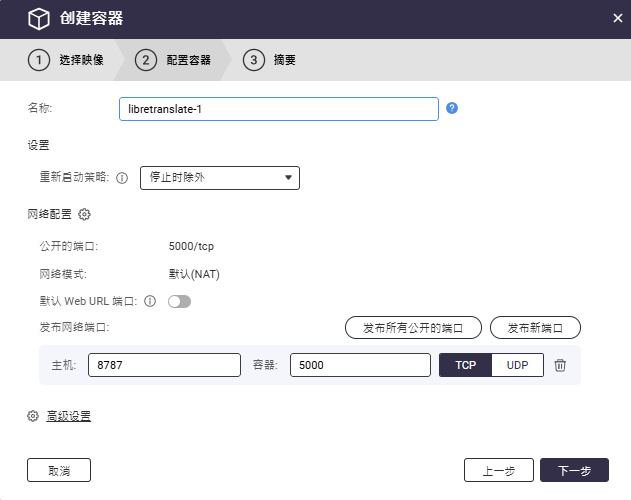Click the help icon beside container name
Viewport: 631px width, 500px height.
click(x=452, y=108)
